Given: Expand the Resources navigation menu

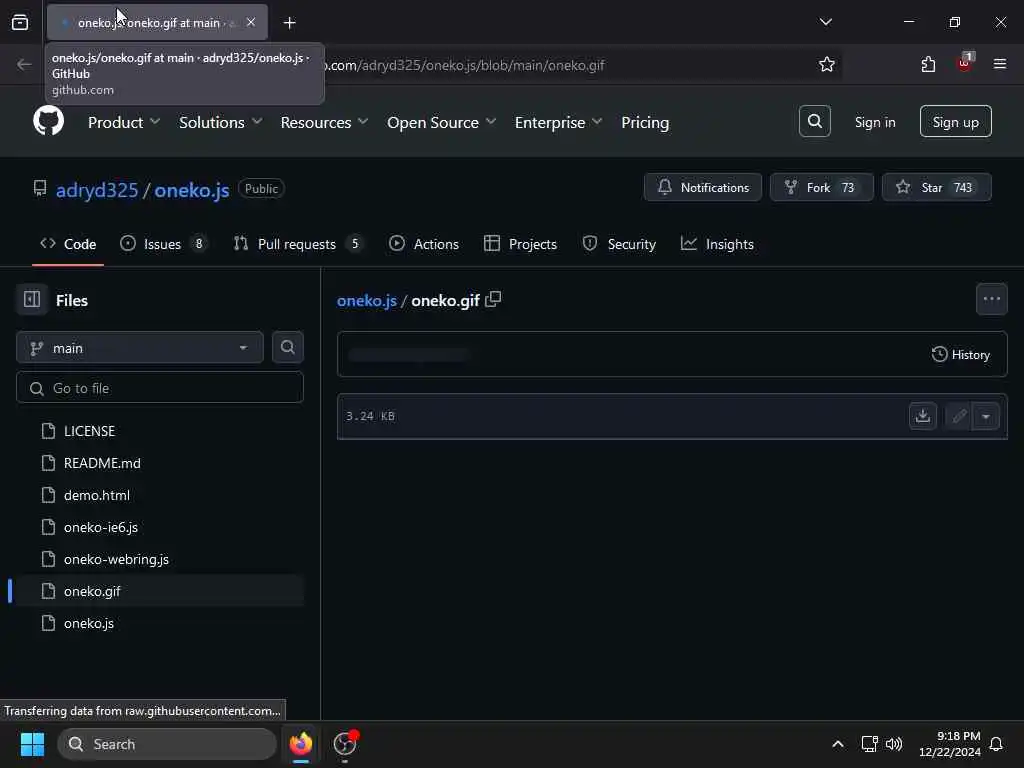Looking at the screenshot, I should coord(324,122).
